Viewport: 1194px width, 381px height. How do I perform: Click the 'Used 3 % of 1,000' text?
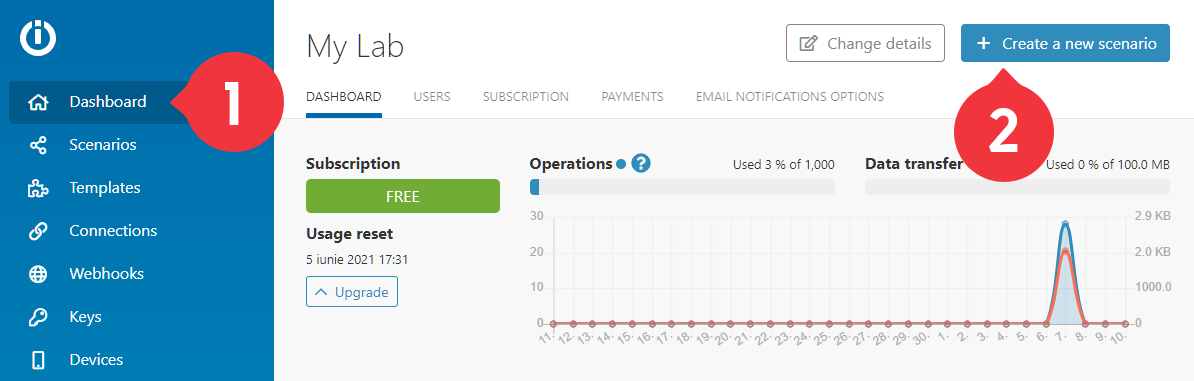click(x=784, y=165)
